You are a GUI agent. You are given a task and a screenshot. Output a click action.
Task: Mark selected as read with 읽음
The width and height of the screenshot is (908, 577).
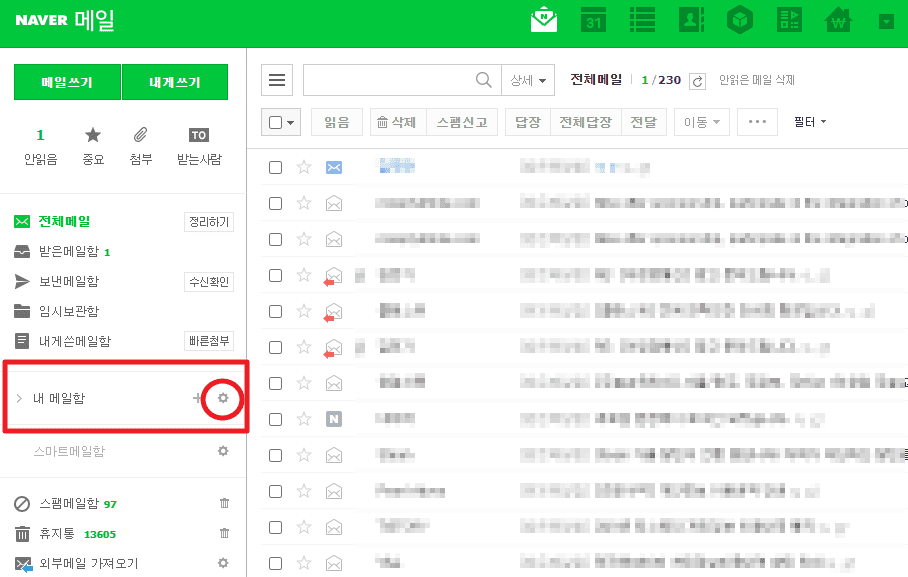point(337,122)
